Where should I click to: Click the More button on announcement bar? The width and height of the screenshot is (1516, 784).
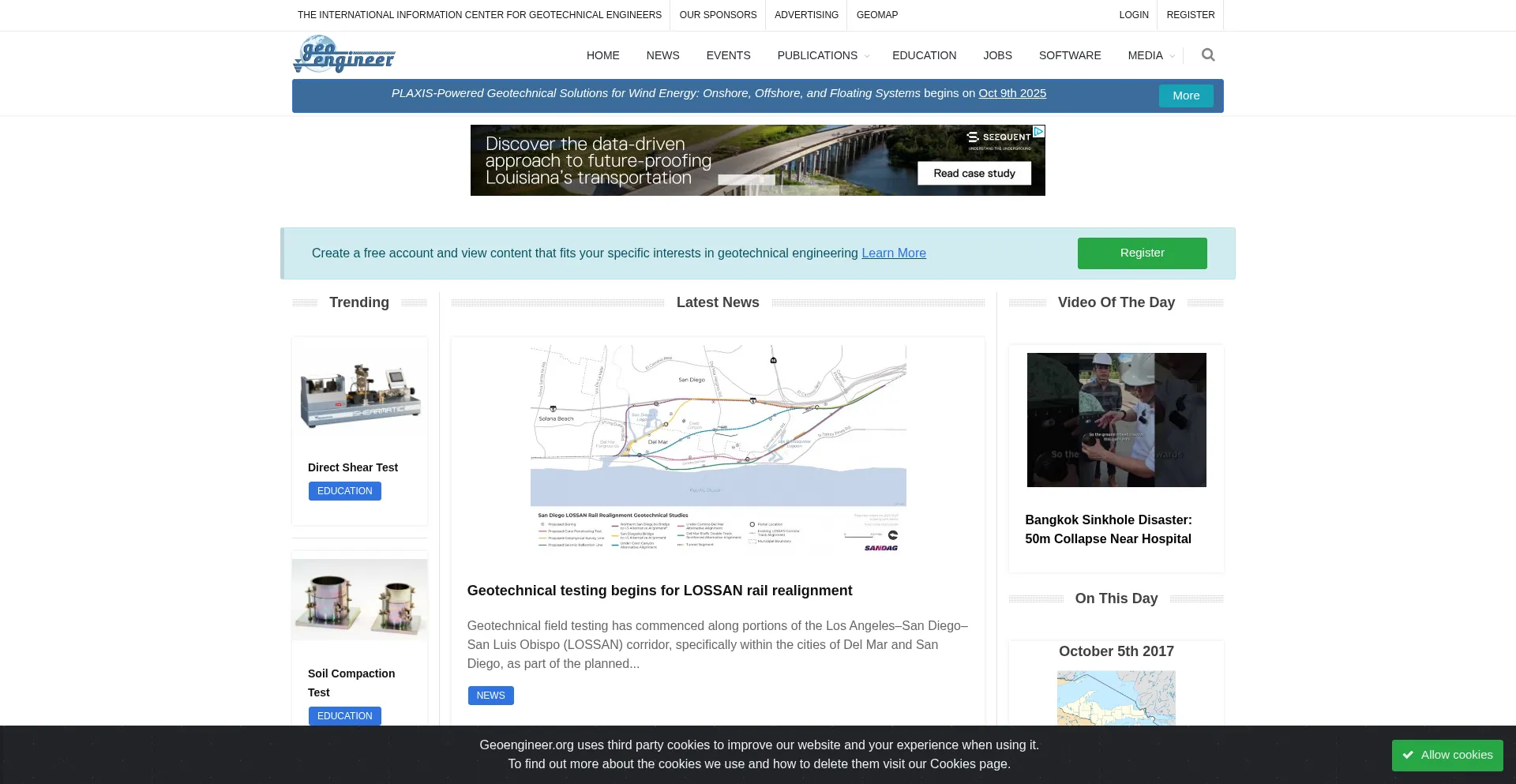pyautogui.click(x=1185, y=96)
